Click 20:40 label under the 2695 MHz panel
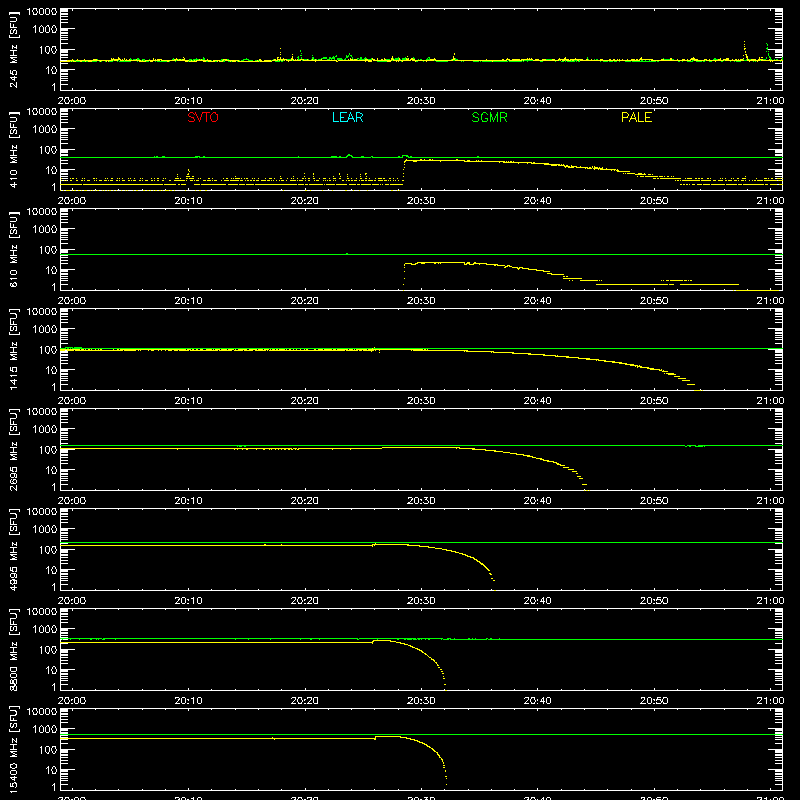Viewport: 800px width, 800px height. tap(537, 501)
